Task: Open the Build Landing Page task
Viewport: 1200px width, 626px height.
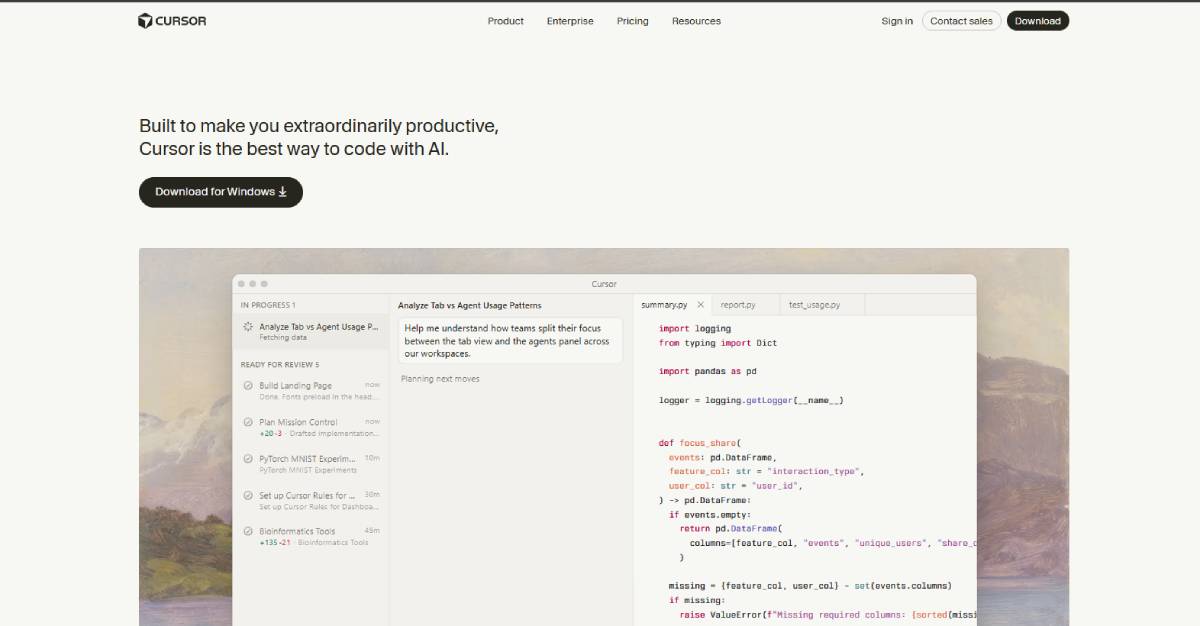Action: click(x=311, y=391)
